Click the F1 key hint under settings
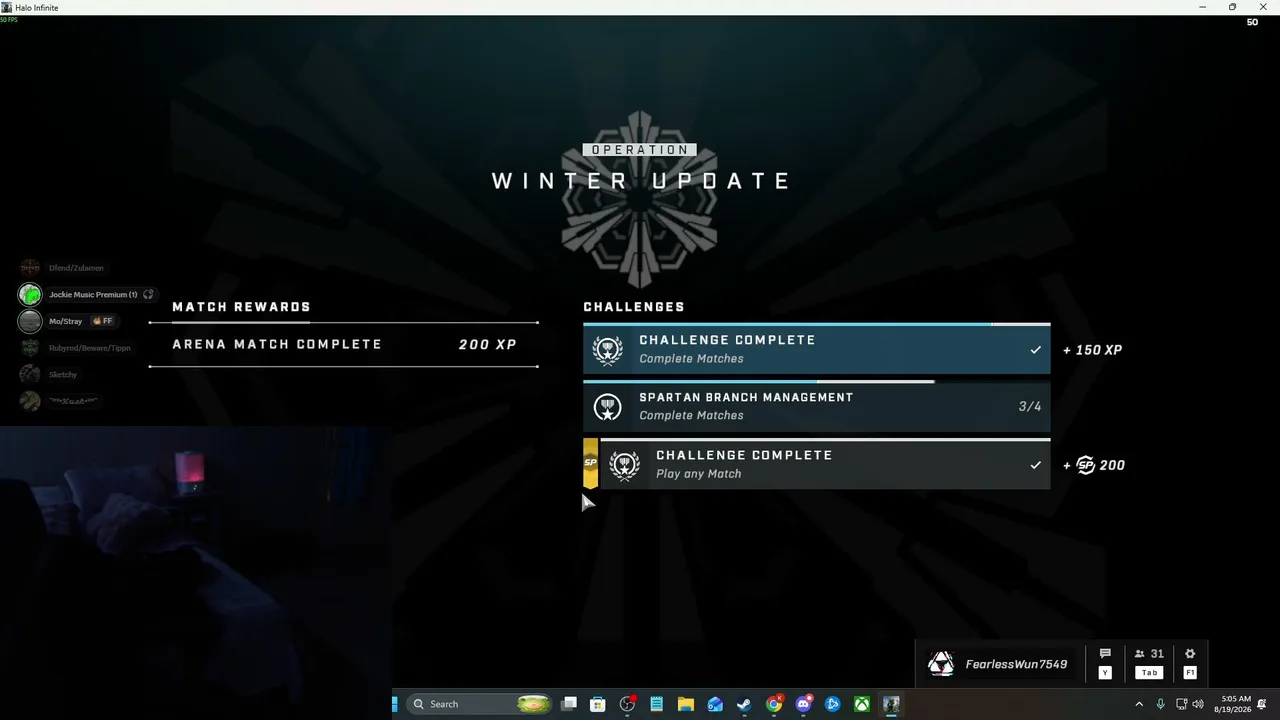 coord(1190,673)
